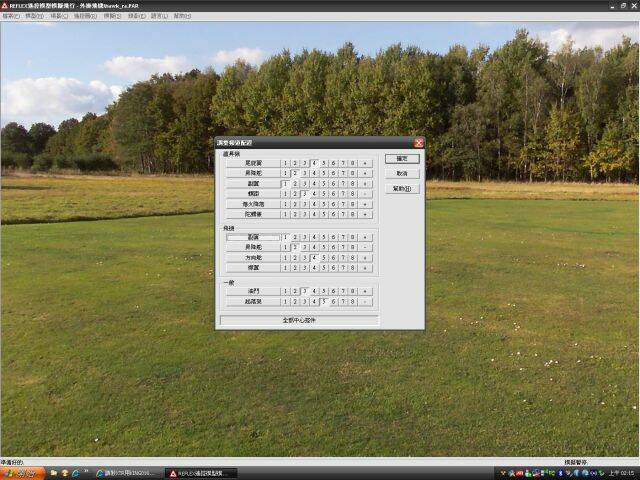
Task: Launch Internet Explorer from the quick-launch icons
Action: (76, 473)
